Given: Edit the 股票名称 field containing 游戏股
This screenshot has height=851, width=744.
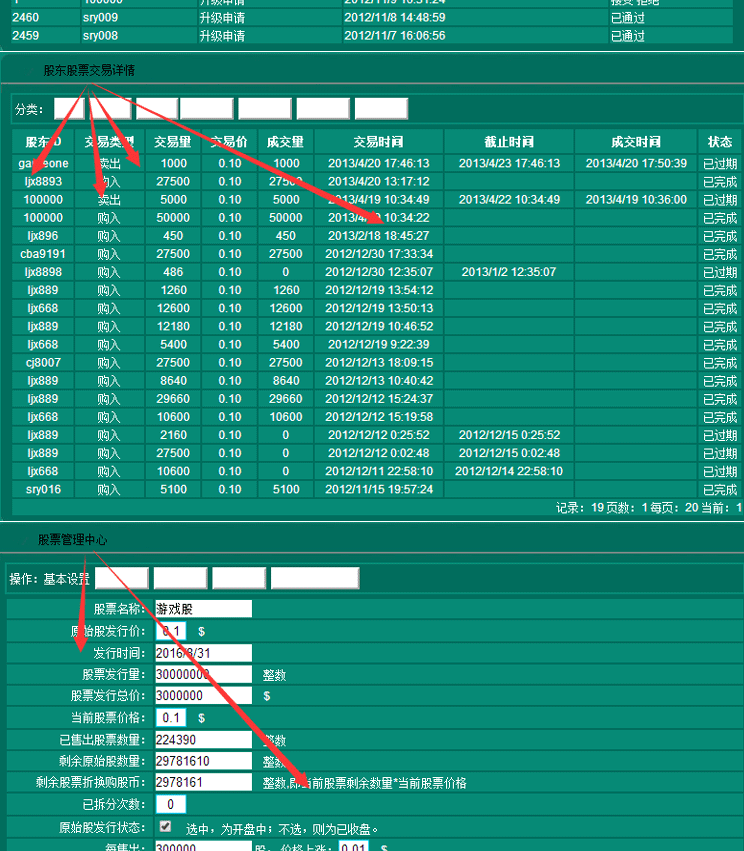Looking at the screenshot, I should 204,609.
